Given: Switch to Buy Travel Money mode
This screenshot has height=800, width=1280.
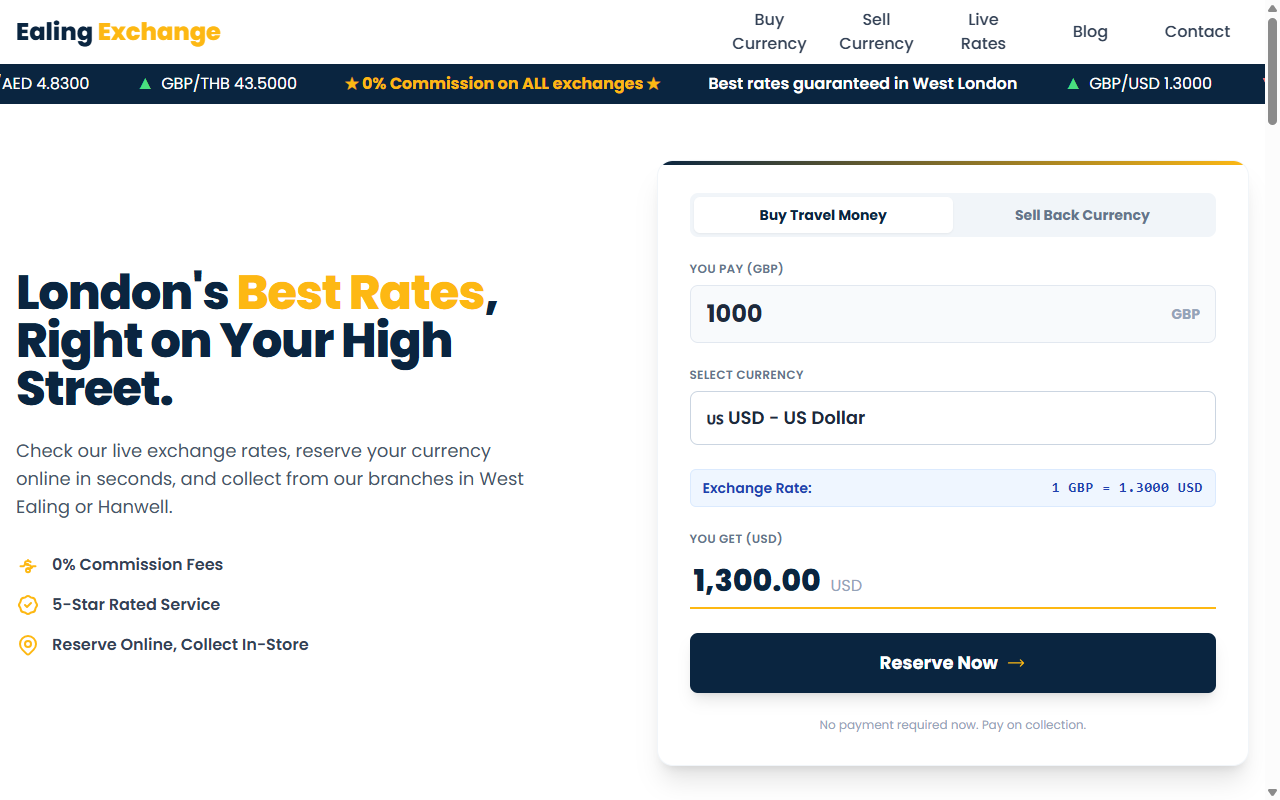Looking at the screenshot, I should (x=823, y=215).
